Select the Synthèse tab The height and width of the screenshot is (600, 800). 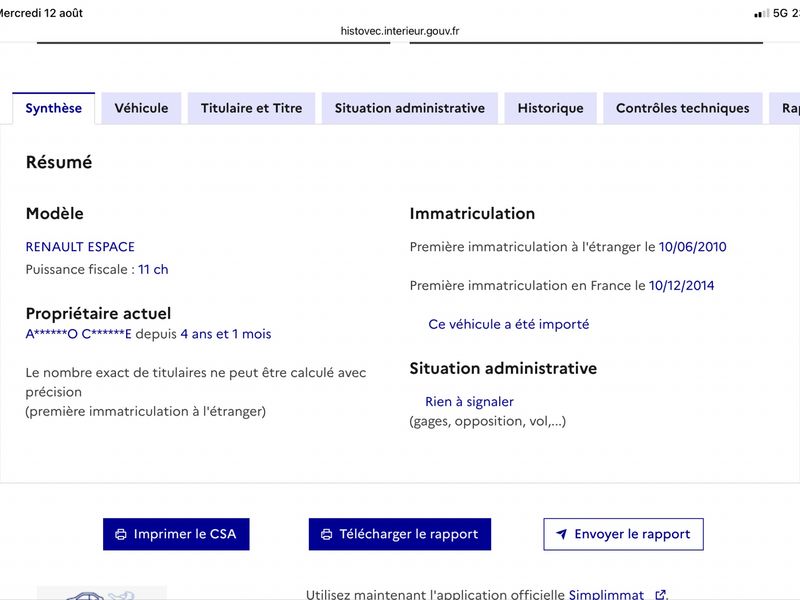point(54,108)
